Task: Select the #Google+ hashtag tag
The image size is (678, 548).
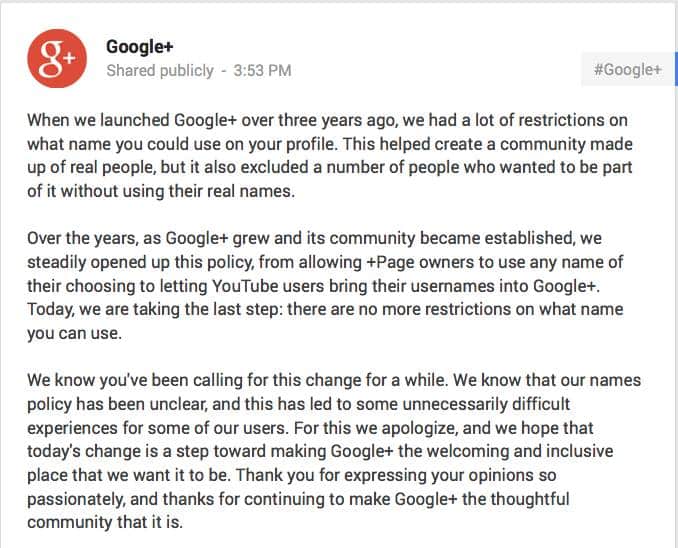Action: click(x=627, y=69)
